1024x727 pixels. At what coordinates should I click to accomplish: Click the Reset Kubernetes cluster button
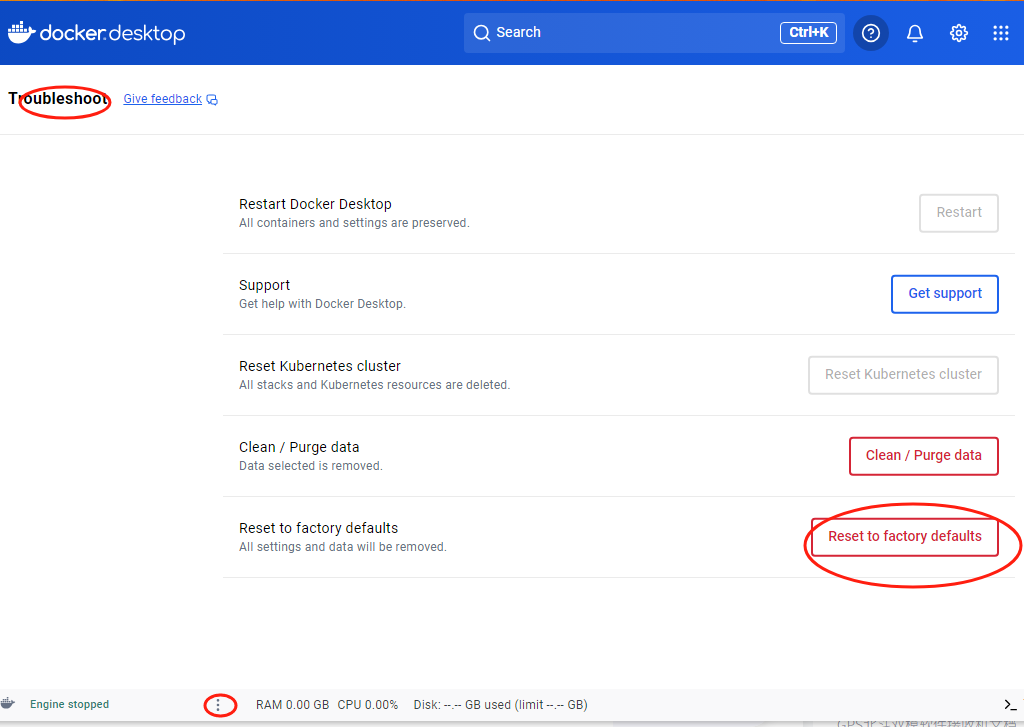pos(903,375)
